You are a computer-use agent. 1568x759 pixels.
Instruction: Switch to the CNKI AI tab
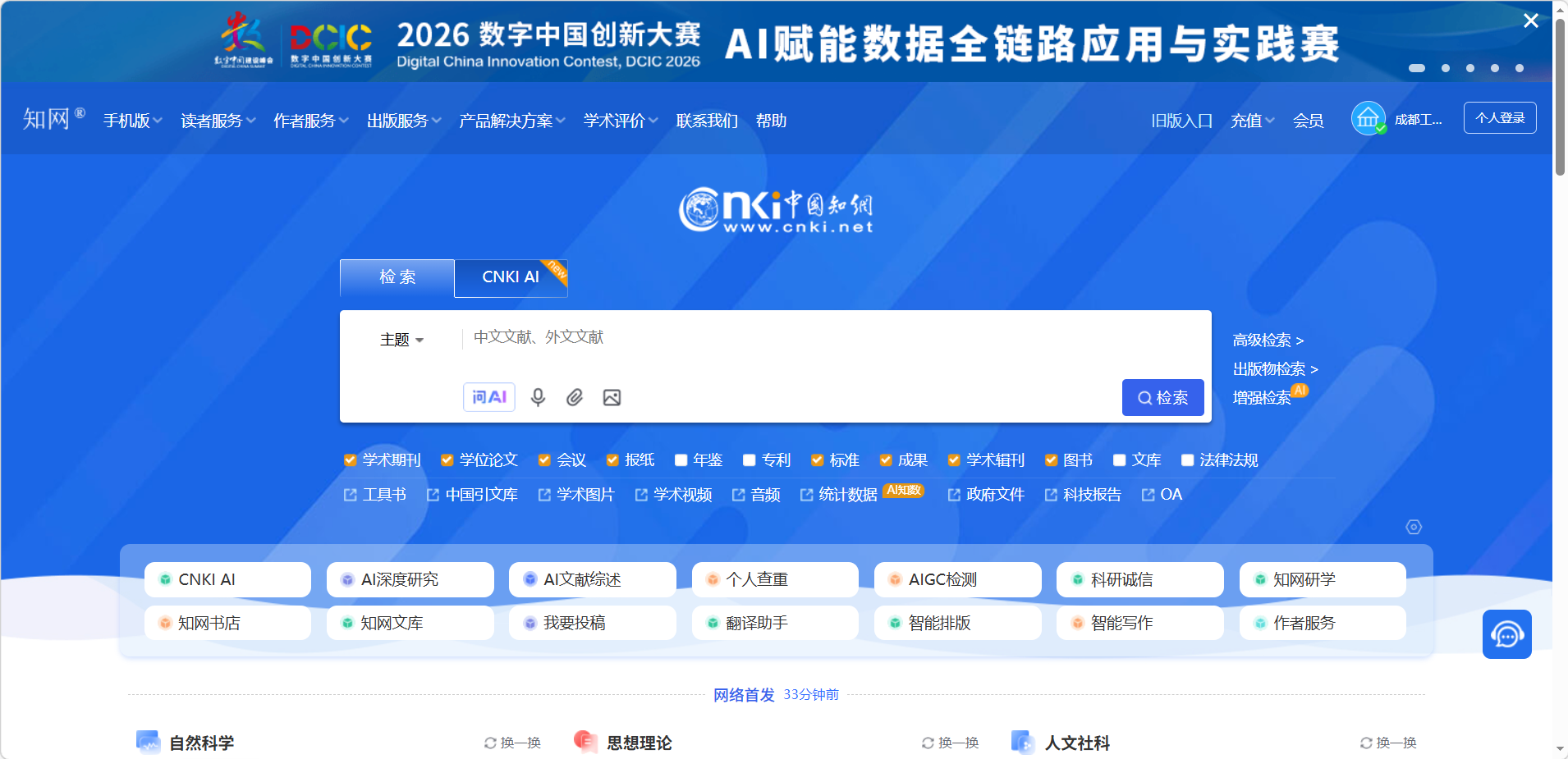(511, 277)
